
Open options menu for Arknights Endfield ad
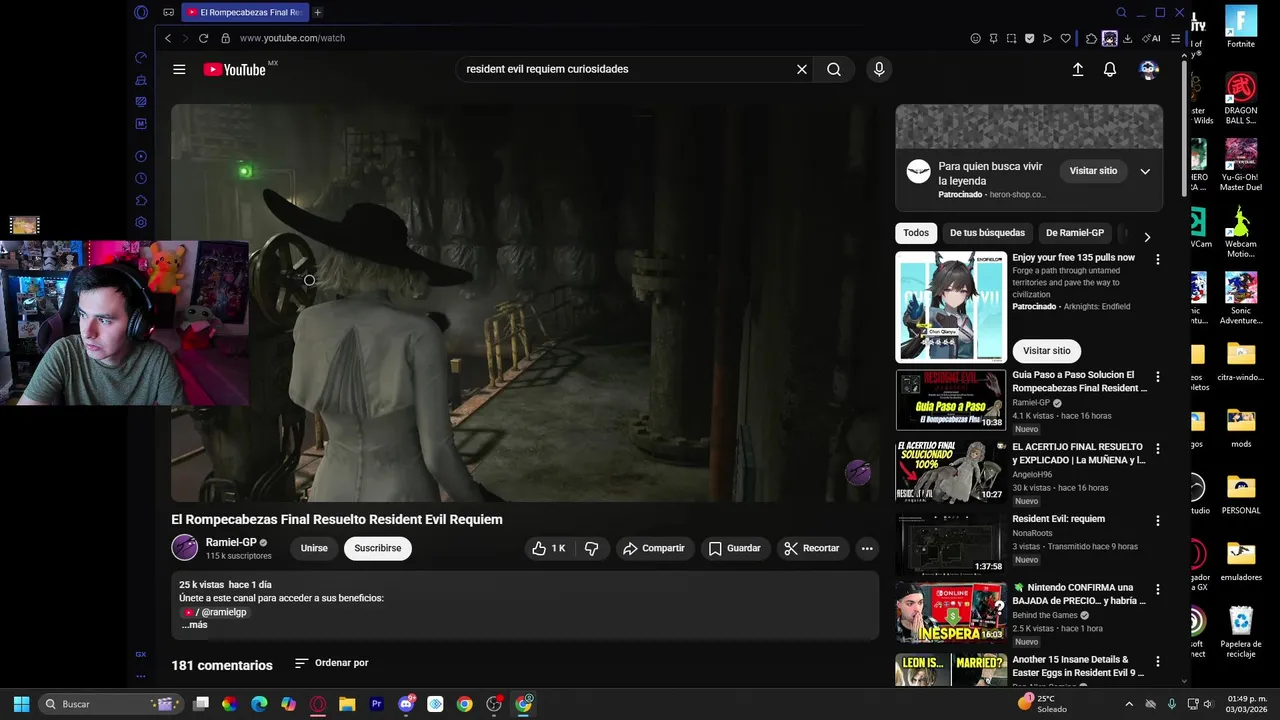click(1158, 259)
